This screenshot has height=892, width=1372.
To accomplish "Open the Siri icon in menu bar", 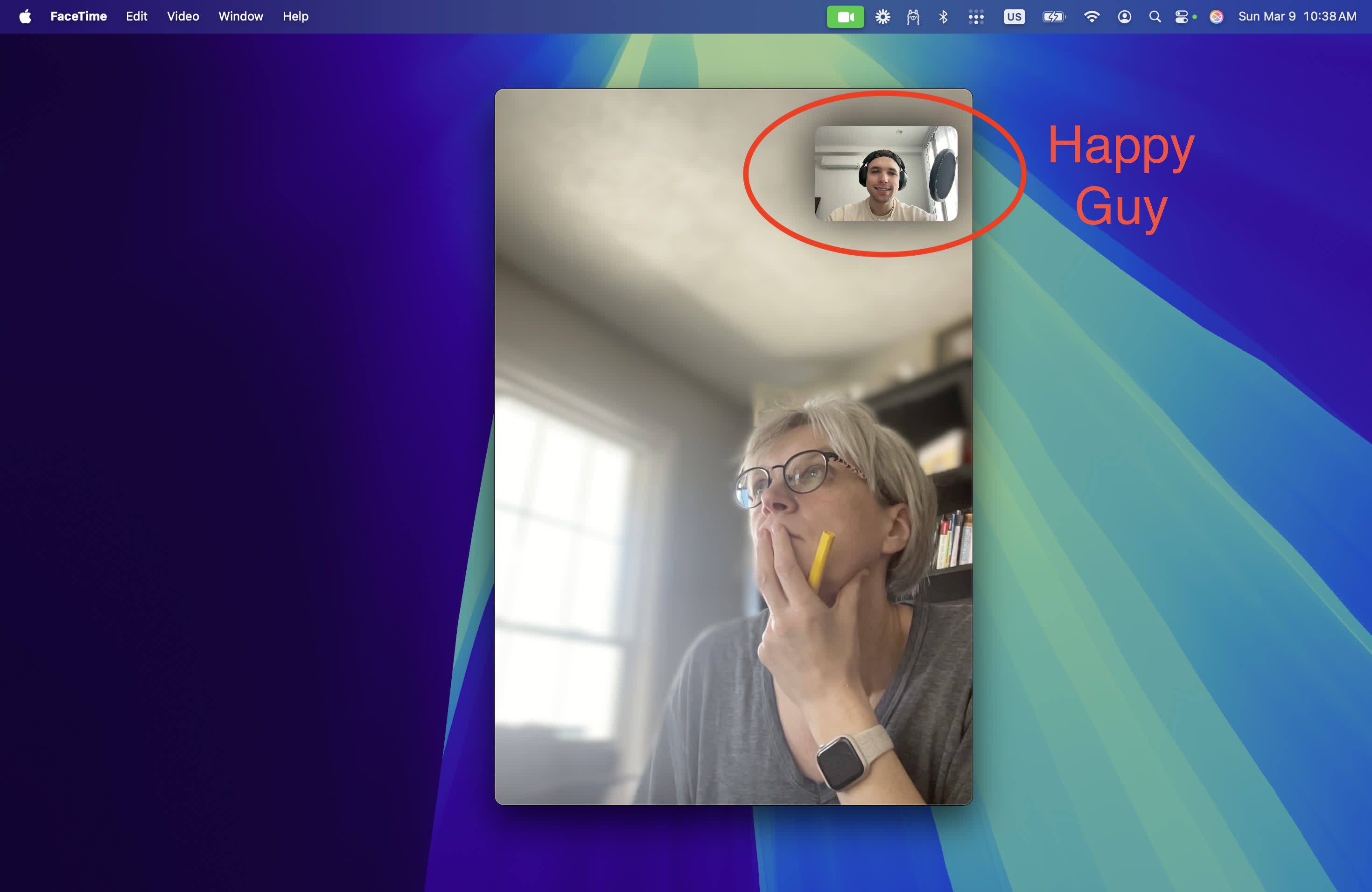I will coord(1216,17).
